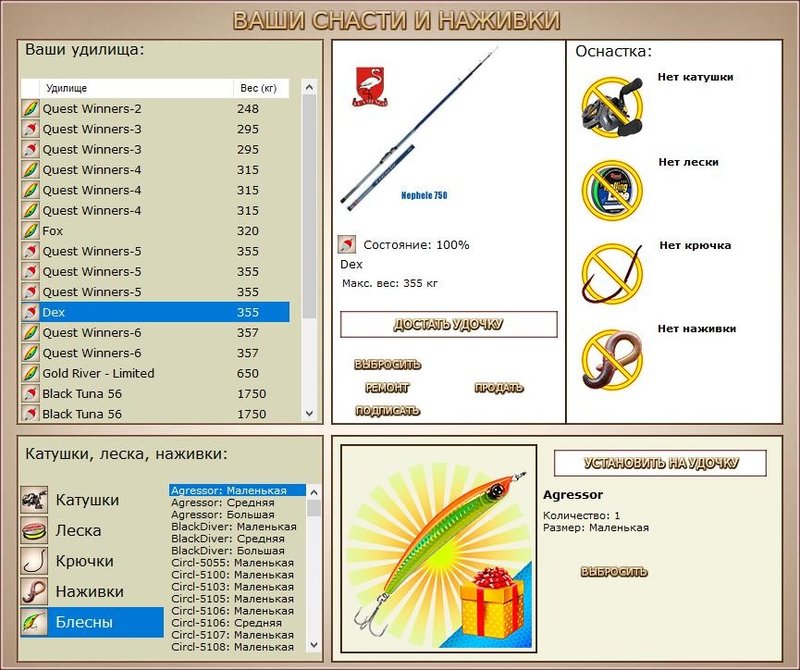Click the Nephele 750 rod picture
800x670 pixels.
tap(418, 128)
